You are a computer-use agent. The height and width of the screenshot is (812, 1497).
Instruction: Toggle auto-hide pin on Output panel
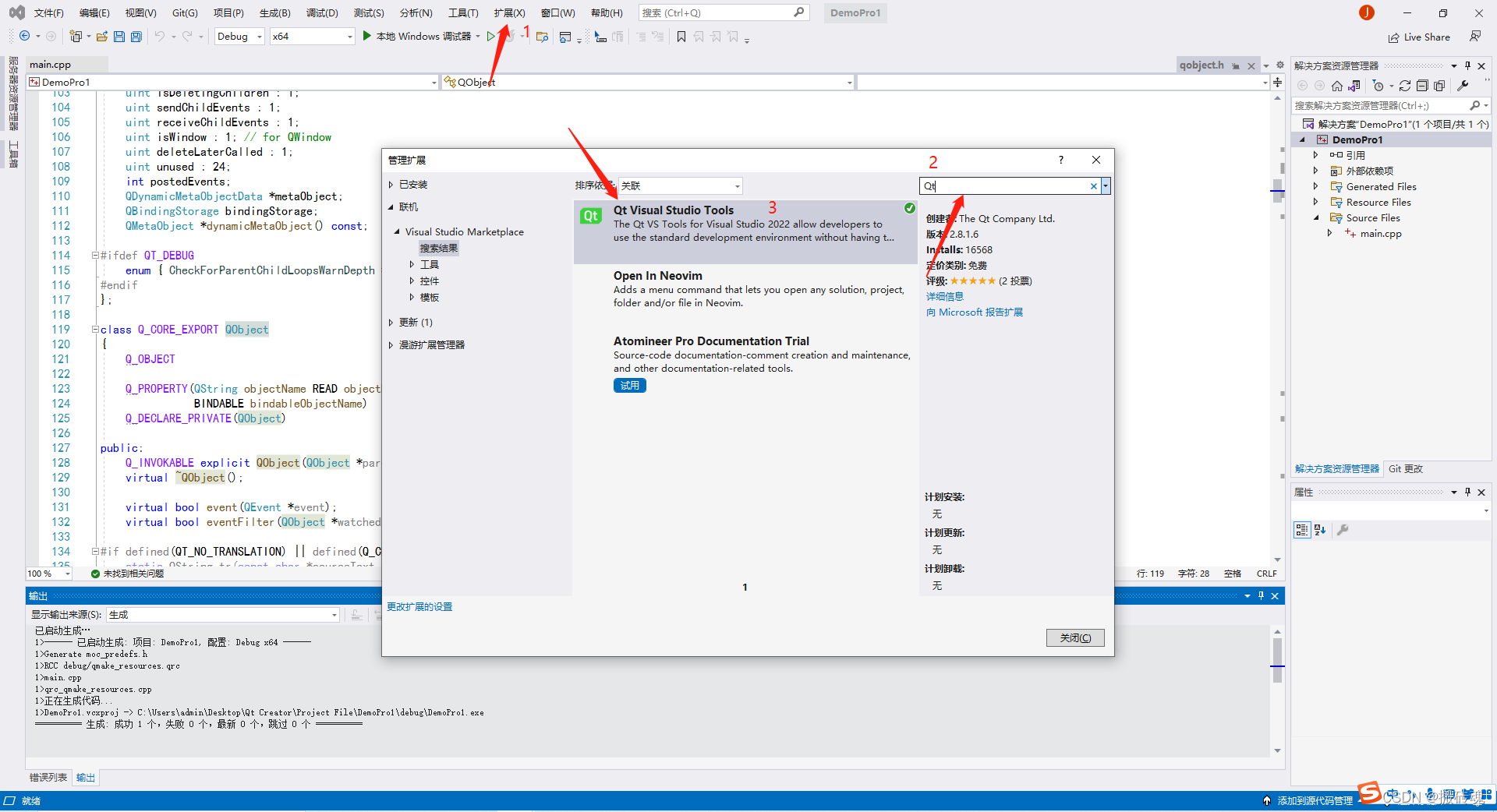coord(1261,595)
